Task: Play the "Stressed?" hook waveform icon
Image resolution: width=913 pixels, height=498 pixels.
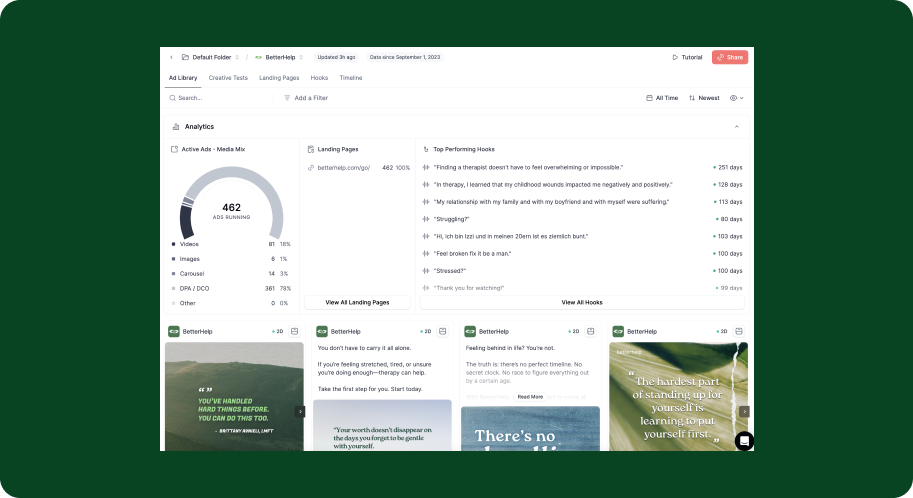Action: (426, 271)
